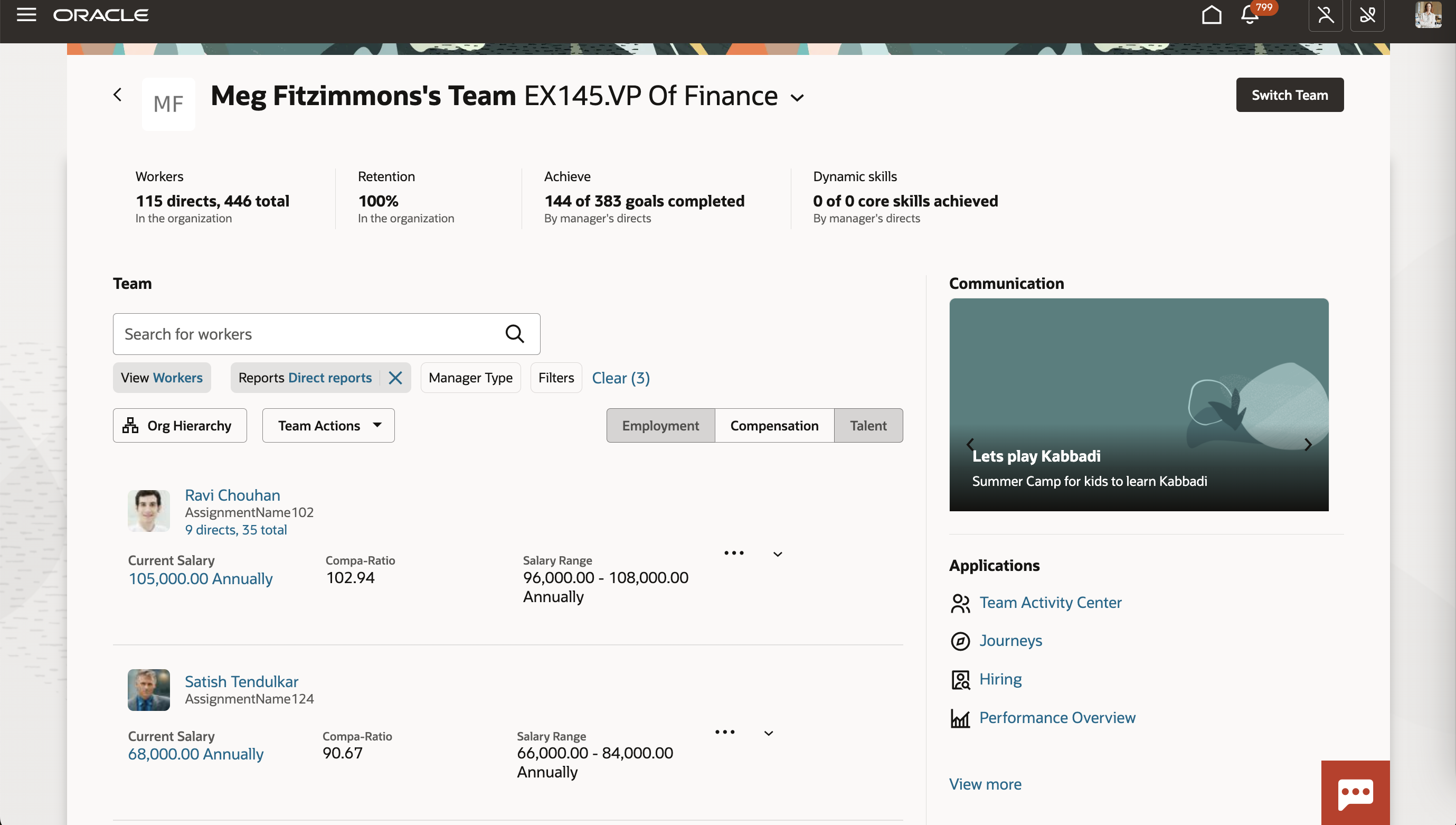The height and width of the screenshot is (825, 1456).
Task: Open the chat assistant bubble at bottom right
Action: (x=1355, y=793)
